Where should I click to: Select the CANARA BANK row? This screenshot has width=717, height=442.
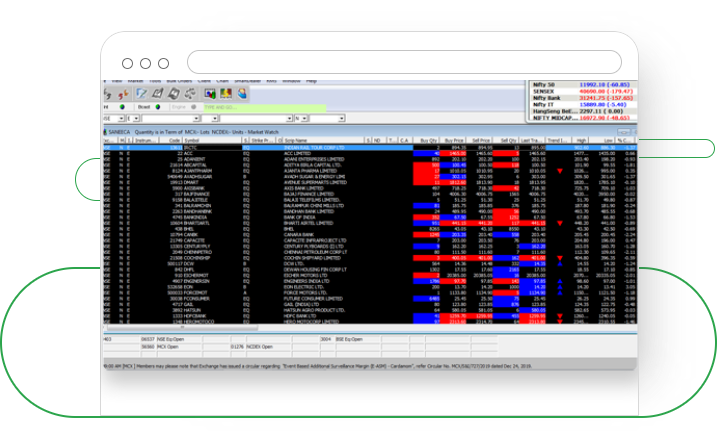tap(370, 235)
